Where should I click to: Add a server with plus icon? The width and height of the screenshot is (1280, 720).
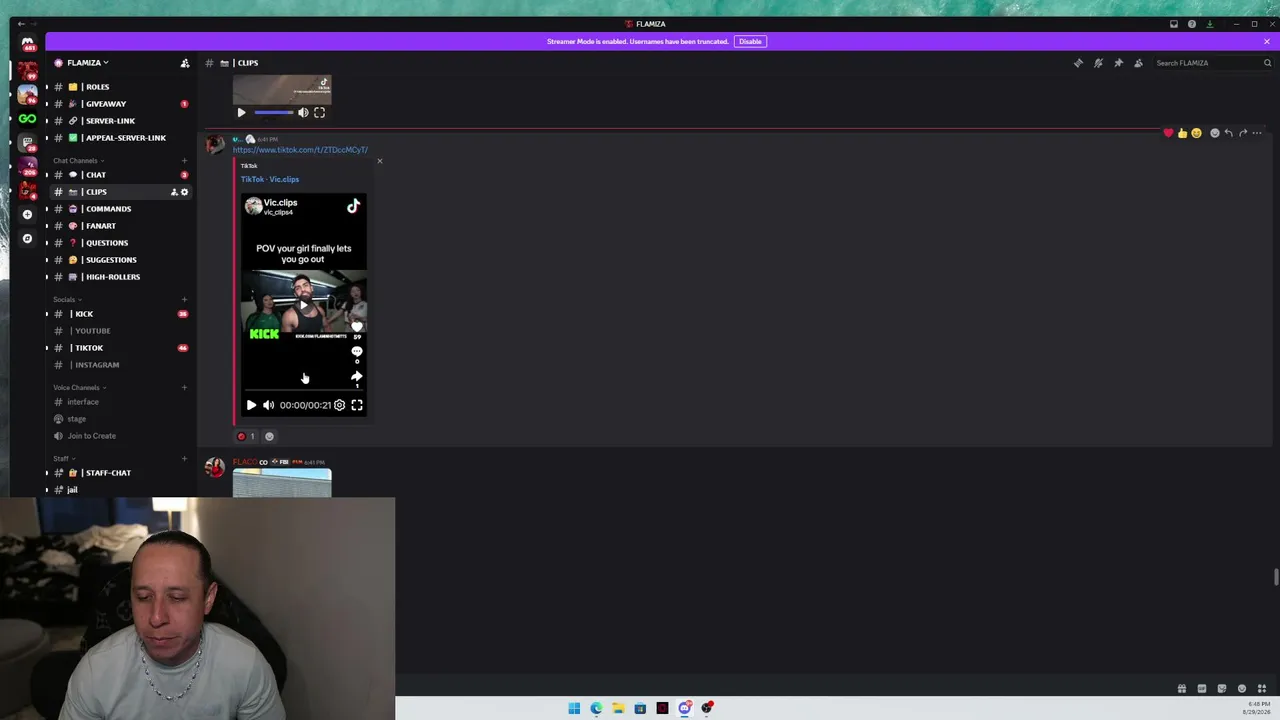(27, 214)
